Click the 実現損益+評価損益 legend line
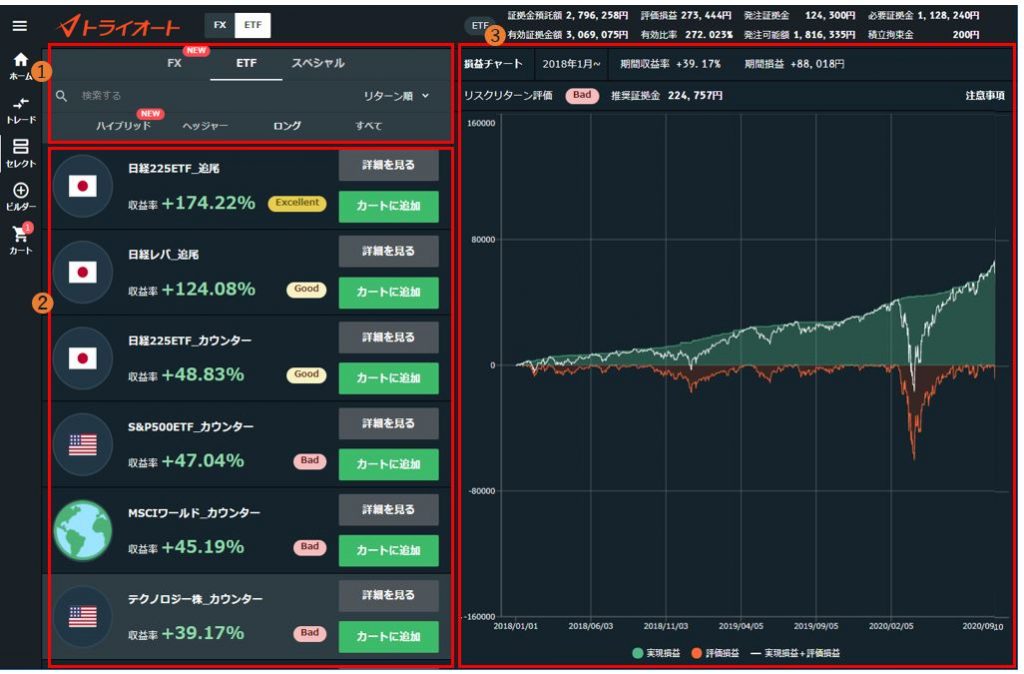Screen dimensions: 1024x674 point(795,653)
